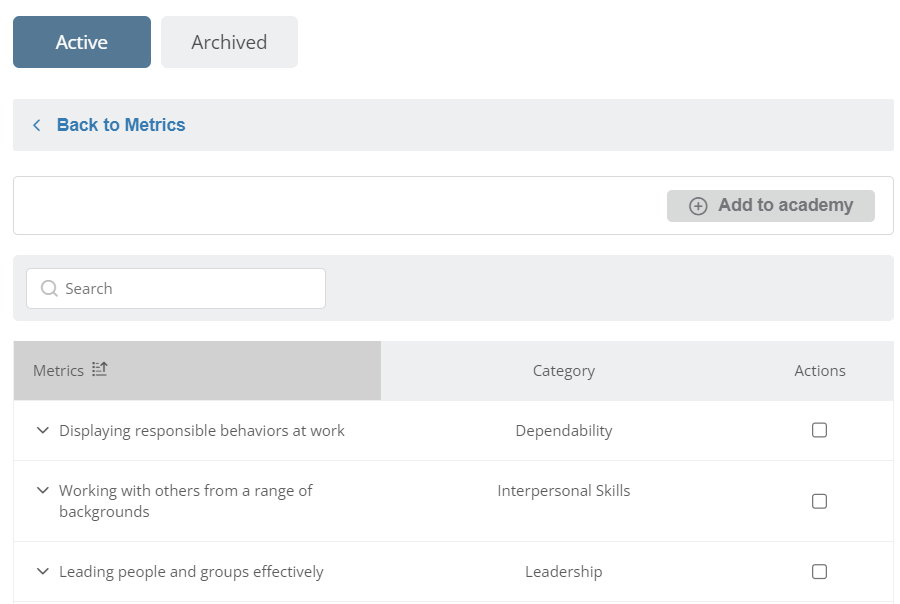Select checkbox for Working with others row
Viewport: 900px width, 604px height.
pos(820,501)
